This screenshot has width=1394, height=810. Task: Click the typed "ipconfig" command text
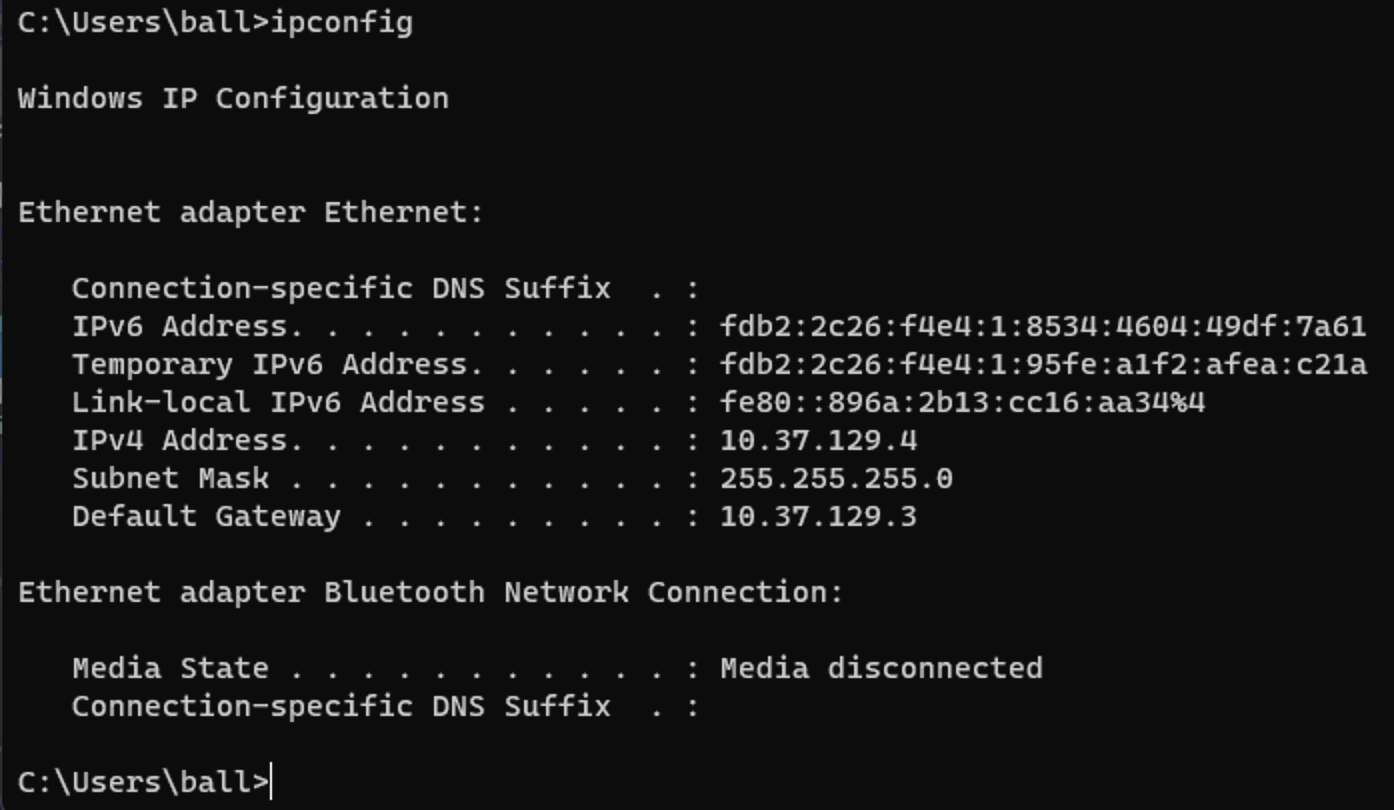pyautogui.click(x=341, y=23)
